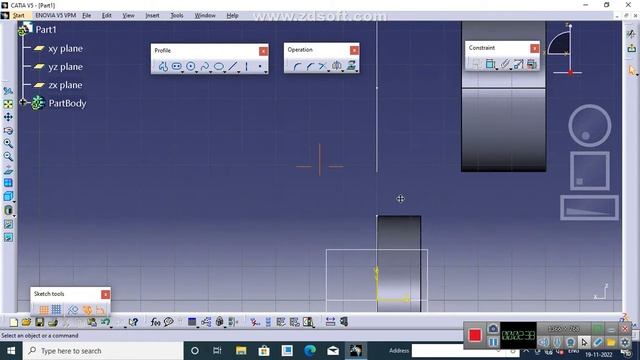Select the Axis tool in Profile toolbar

click(x=247, y=66)
